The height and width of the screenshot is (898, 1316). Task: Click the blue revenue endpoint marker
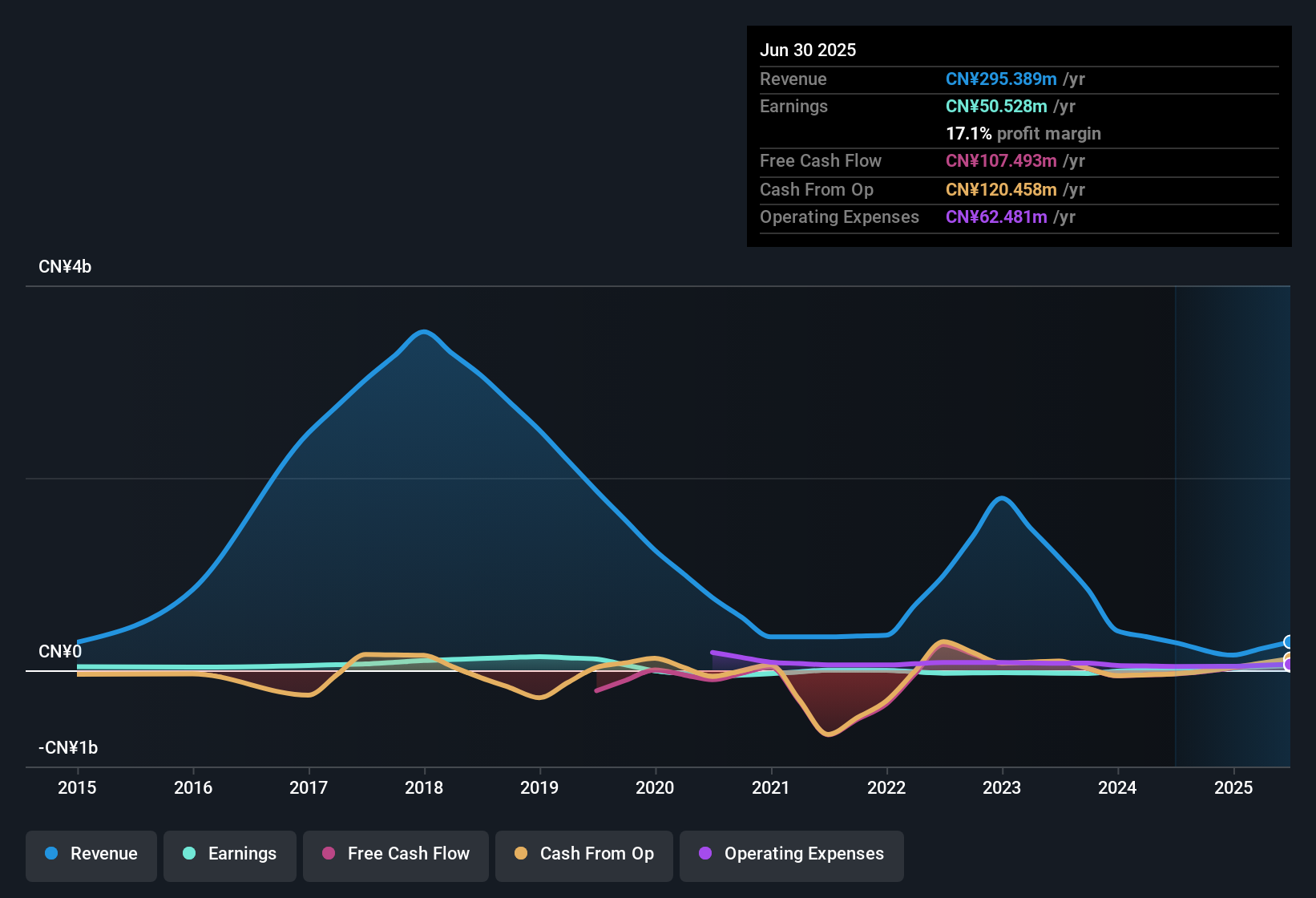[x=1289, y=642]
